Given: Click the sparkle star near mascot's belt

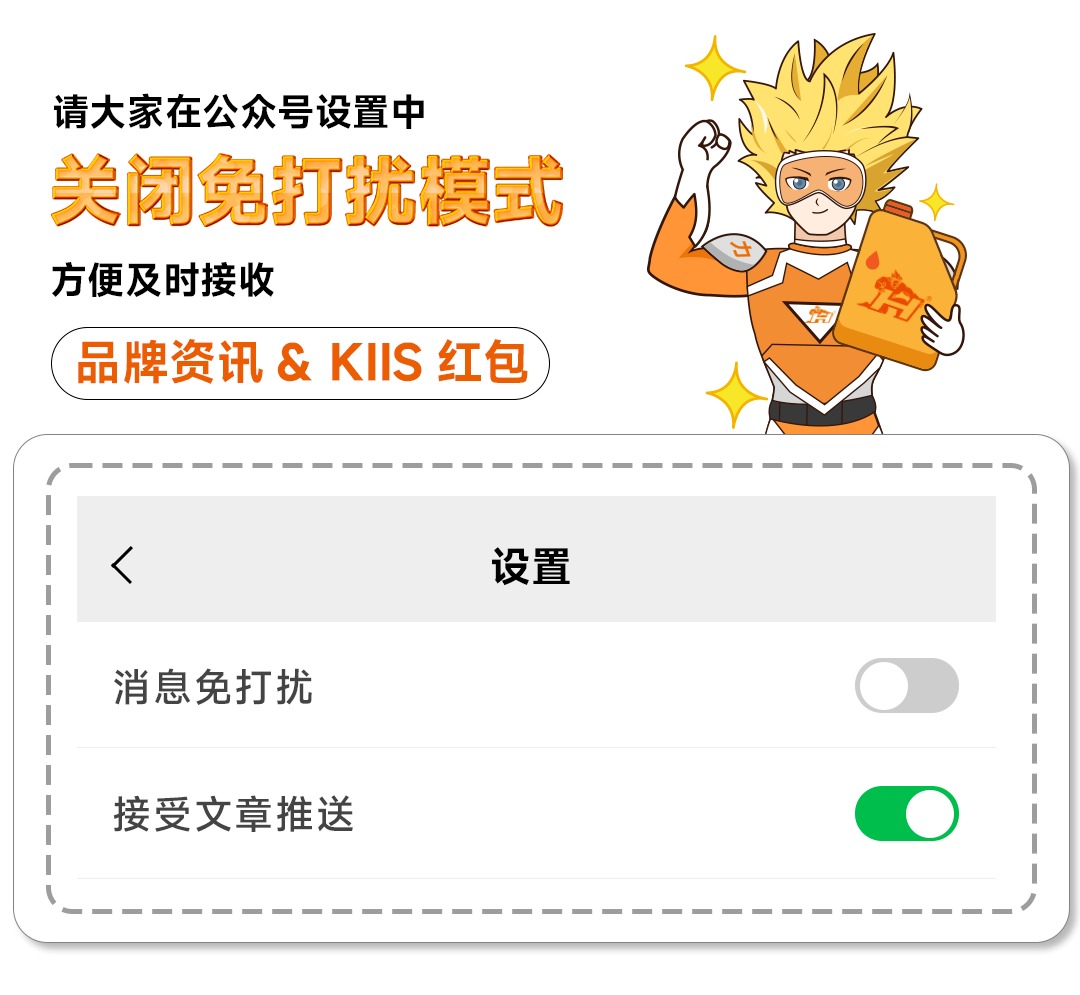Looking at the screenshot, I should click(x=736, y=395).
